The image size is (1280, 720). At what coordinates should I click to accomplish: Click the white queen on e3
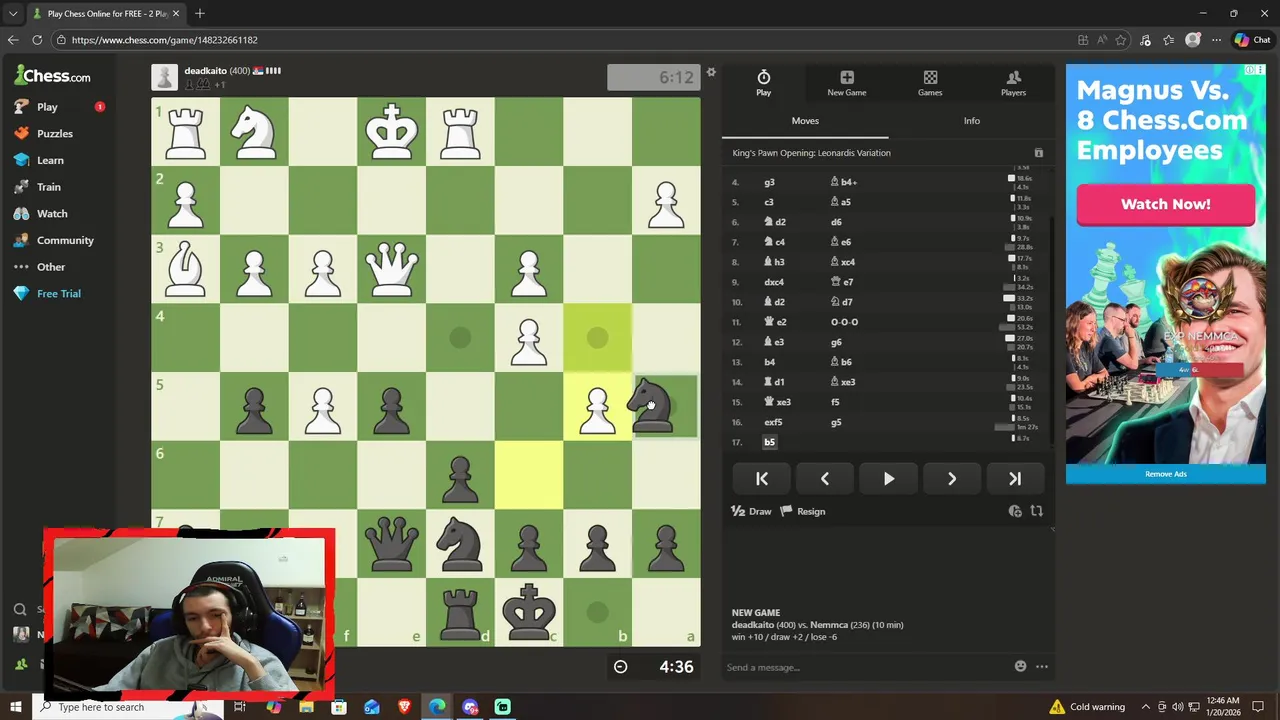coord(391,269)
